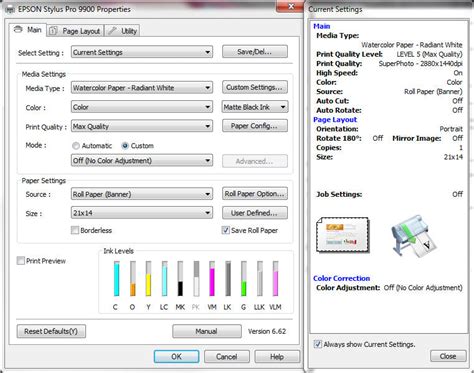The image size is (474, 373).
Task: Click 'LEVEL 5 (Max Quality)' value
Action: tap(429, 54)
